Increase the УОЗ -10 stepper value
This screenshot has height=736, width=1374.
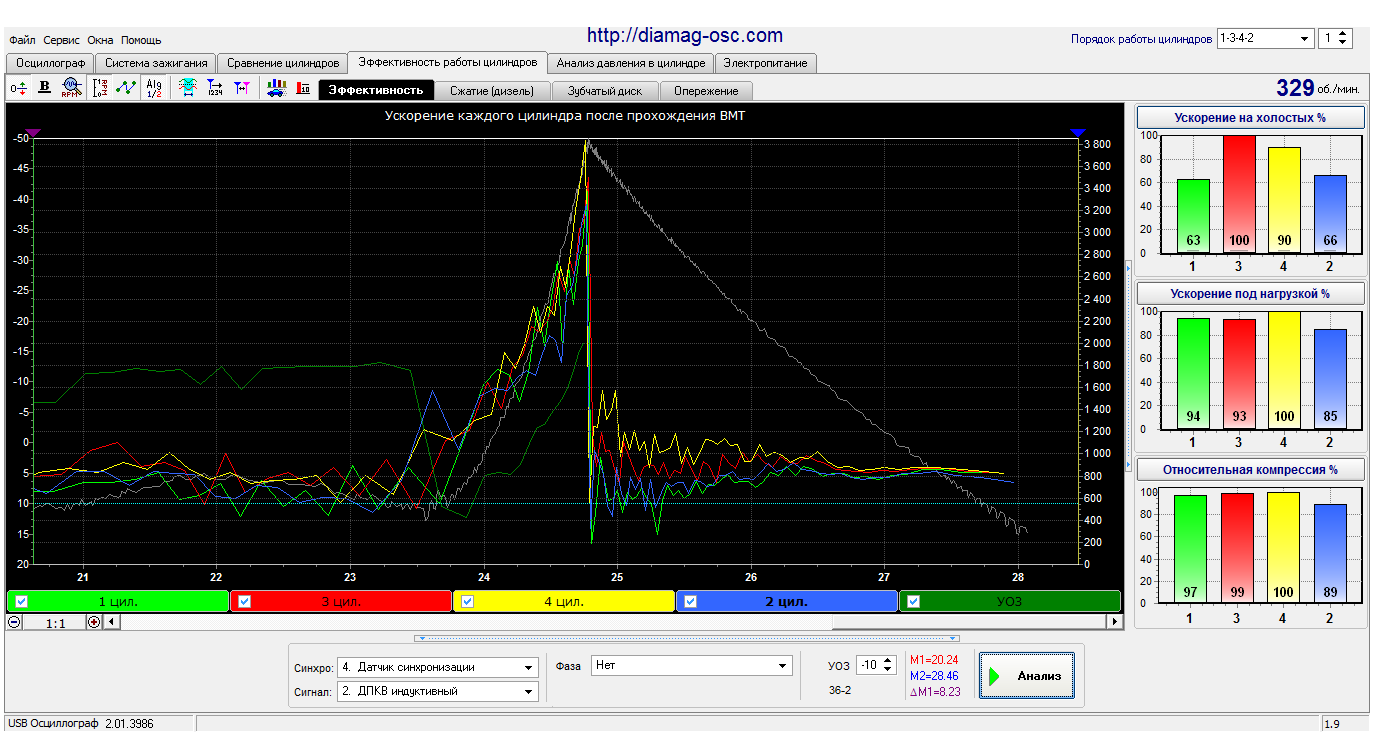(889, 660)
